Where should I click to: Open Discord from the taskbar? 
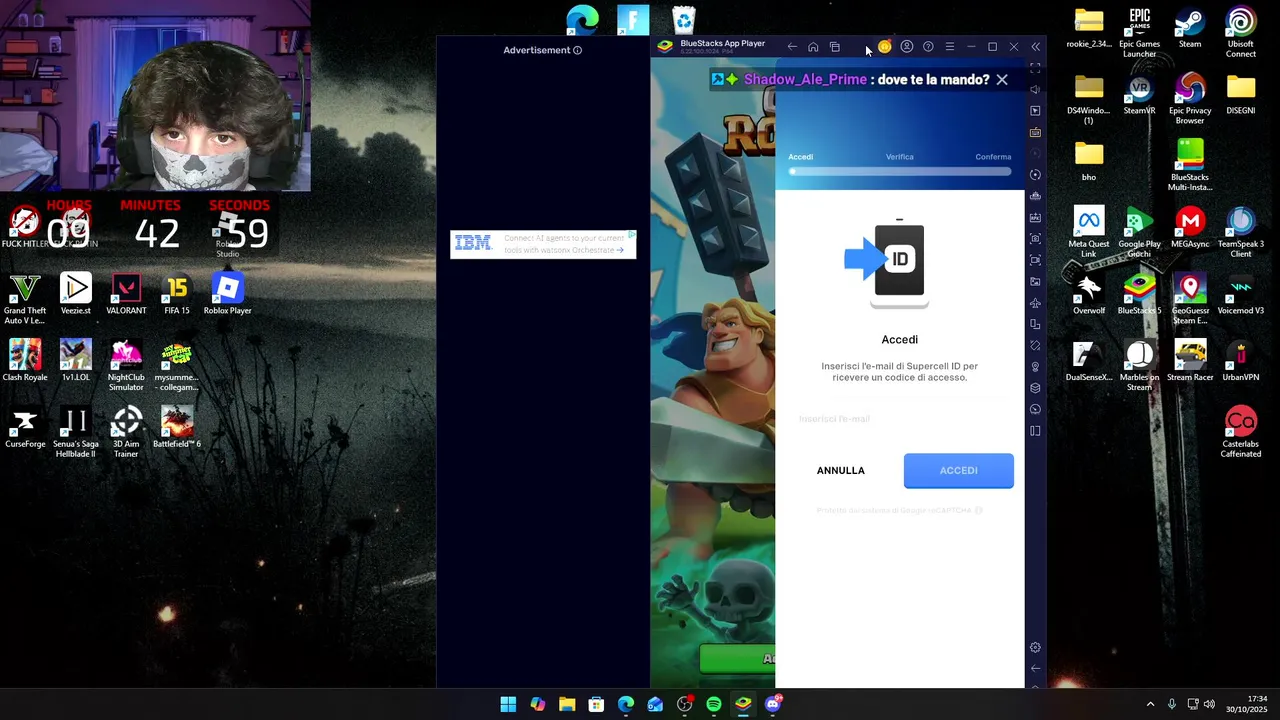click(x=772, y=704)
